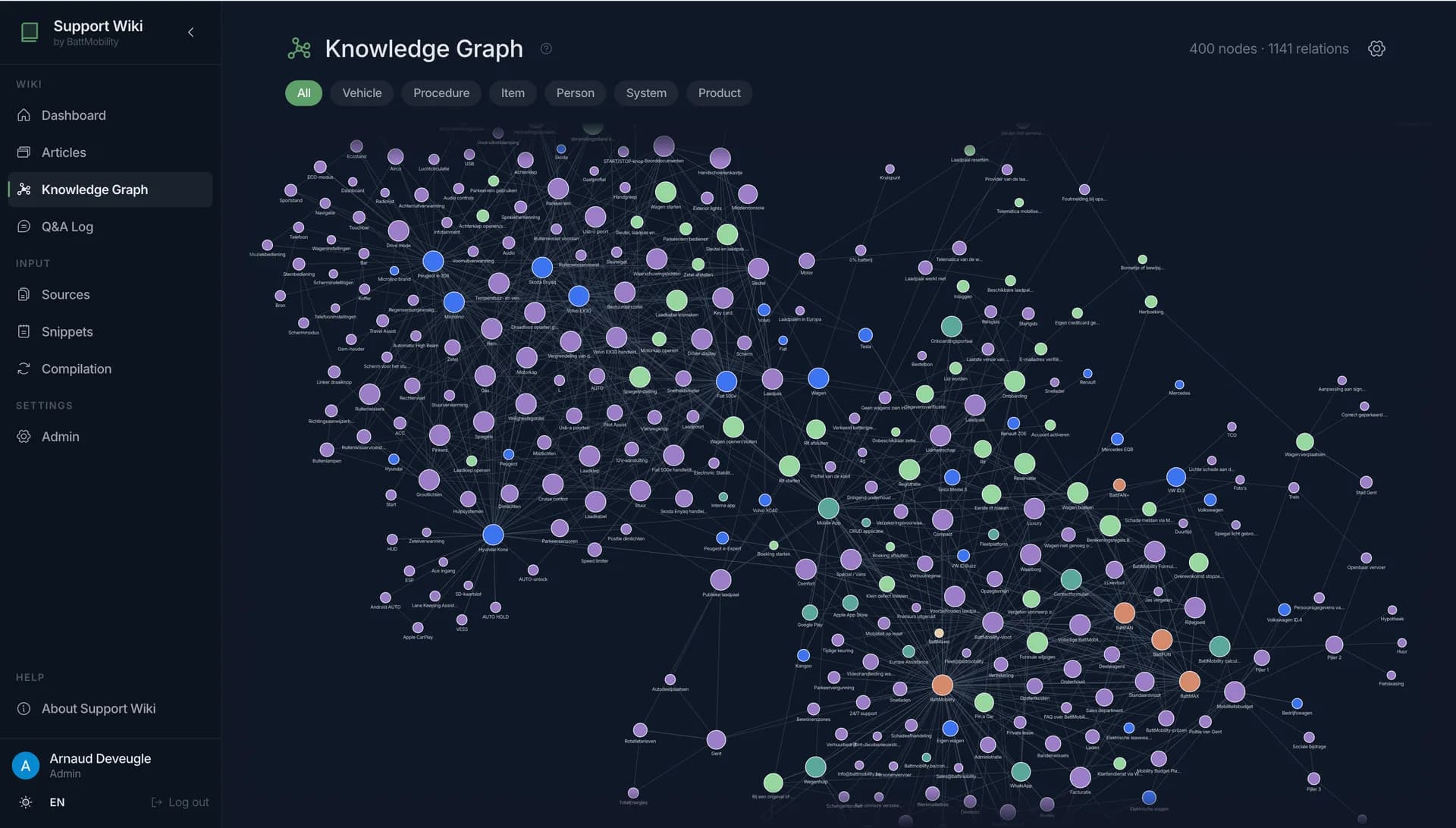The height and width of the screenshot is (828, 1456).
Task: Click the Knowledge Graph heading icon
Action: point(300,49)
